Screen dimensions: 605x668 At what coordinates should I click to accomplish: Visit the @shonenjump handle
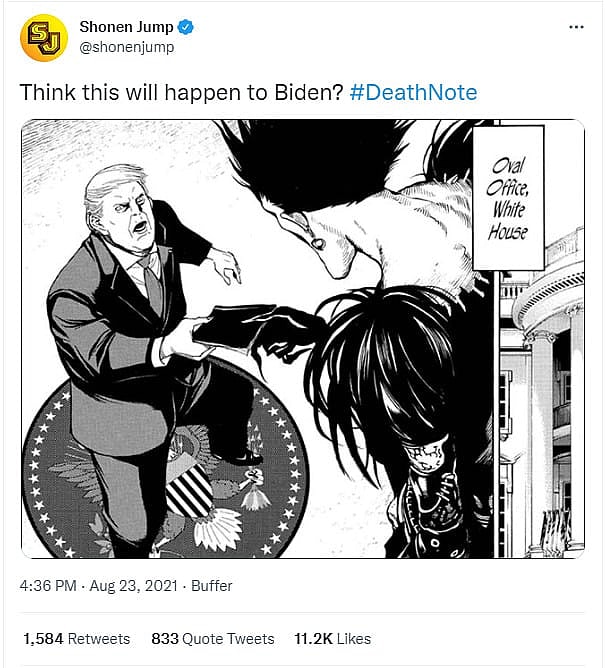(127, 47)
